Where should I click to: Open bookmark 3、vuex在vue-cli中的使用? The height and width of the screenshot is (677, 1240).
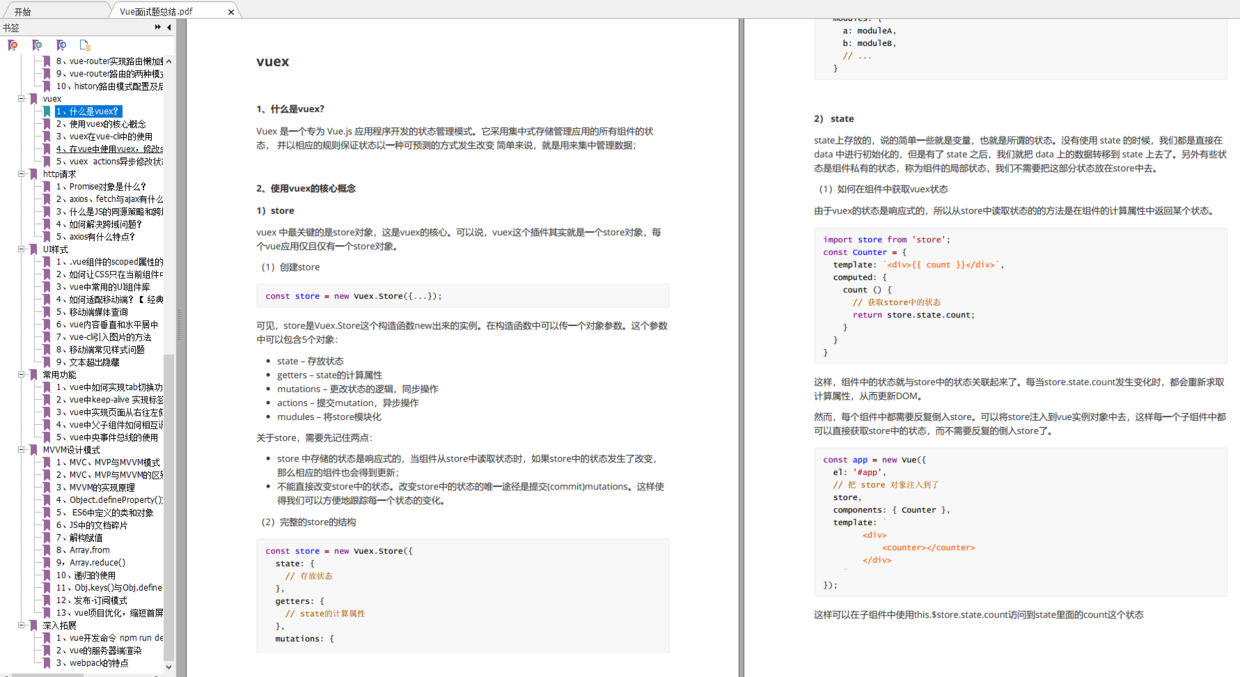(104, 136)
